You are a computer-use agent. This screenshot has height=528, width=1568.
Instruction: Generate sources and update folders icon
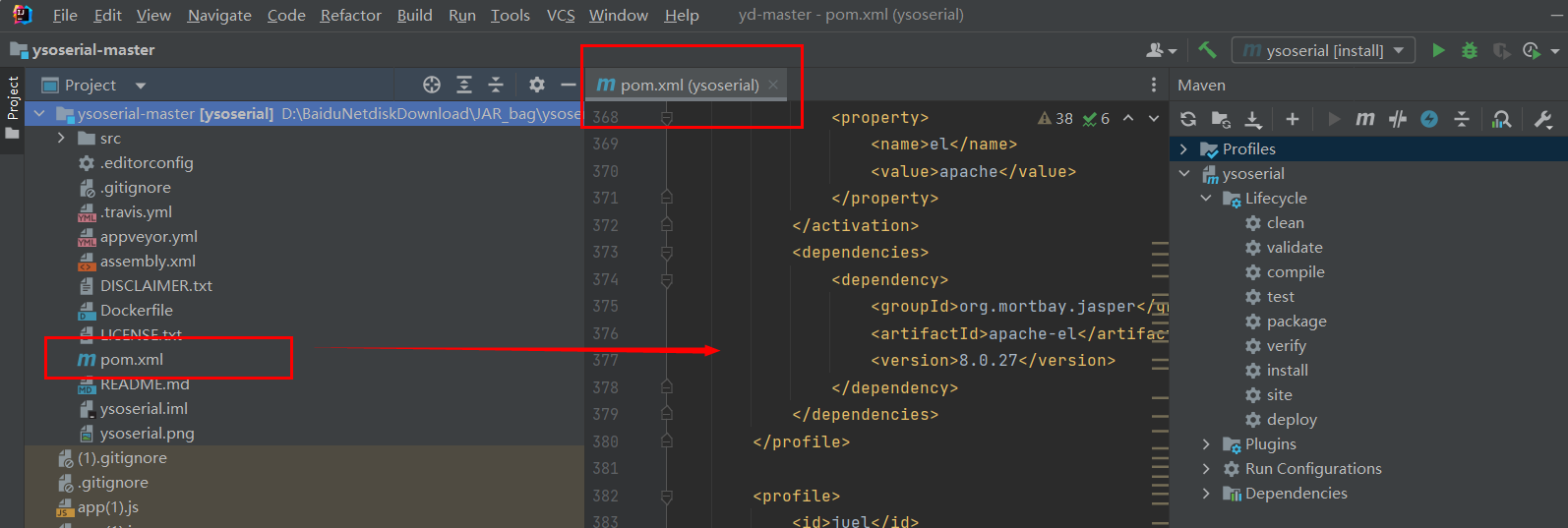click(x=1221, y=119)
